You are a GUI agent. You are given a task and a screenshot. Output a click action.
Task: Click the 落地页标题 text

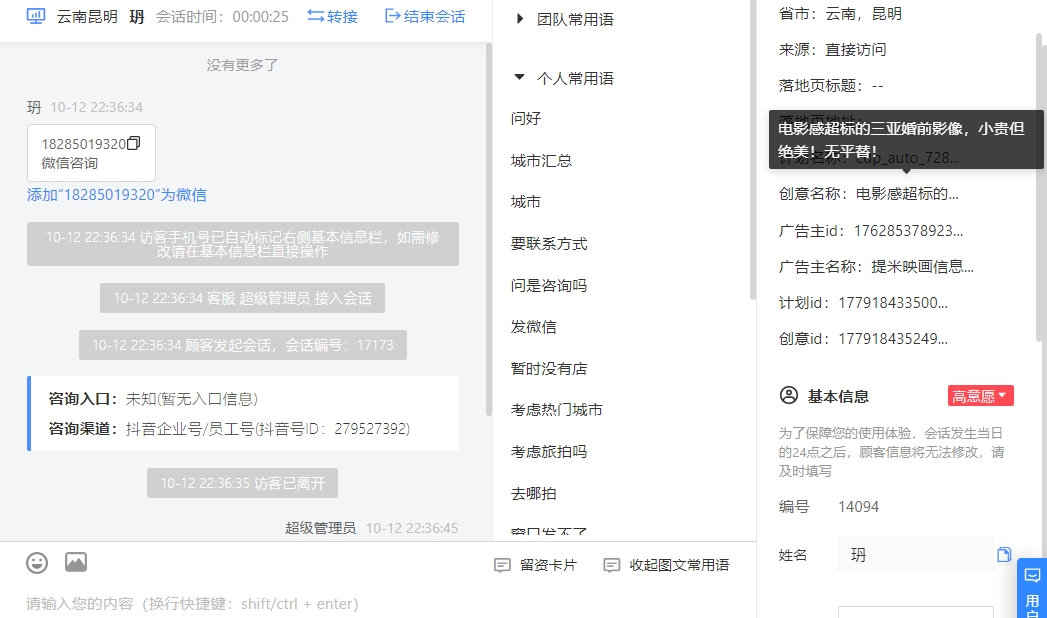(831, 85)
